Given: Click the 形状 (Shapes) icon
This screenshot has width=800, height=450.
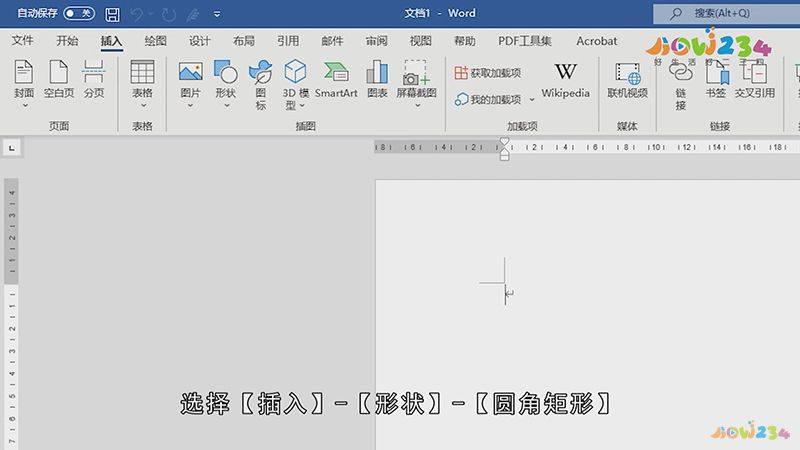Looking at the screenshot, I should [x=226, y=72].
